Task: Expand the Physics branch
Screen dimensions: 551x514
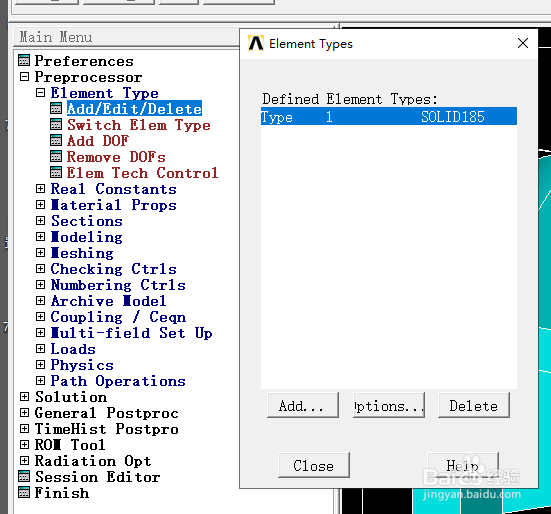Action: (40, 365)
